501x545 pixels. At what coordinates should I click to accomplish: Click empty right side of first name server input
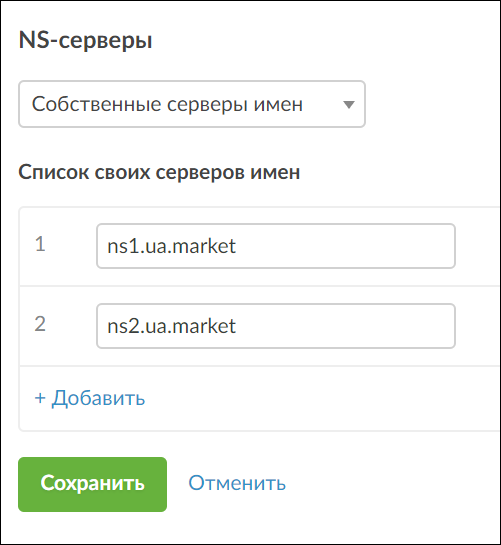[x=348, y=246]
